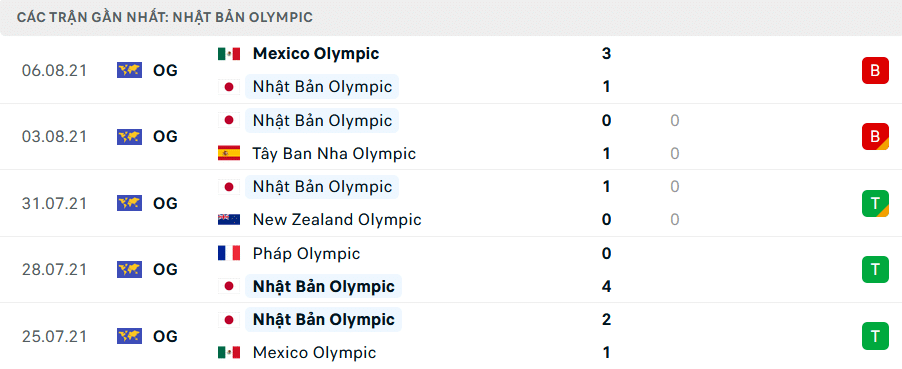Click the Spain flag beside Tây Ban Nha Olympic
Image resolution: width=902 pixels, height=369 pixels.
(x=228, y=153)
